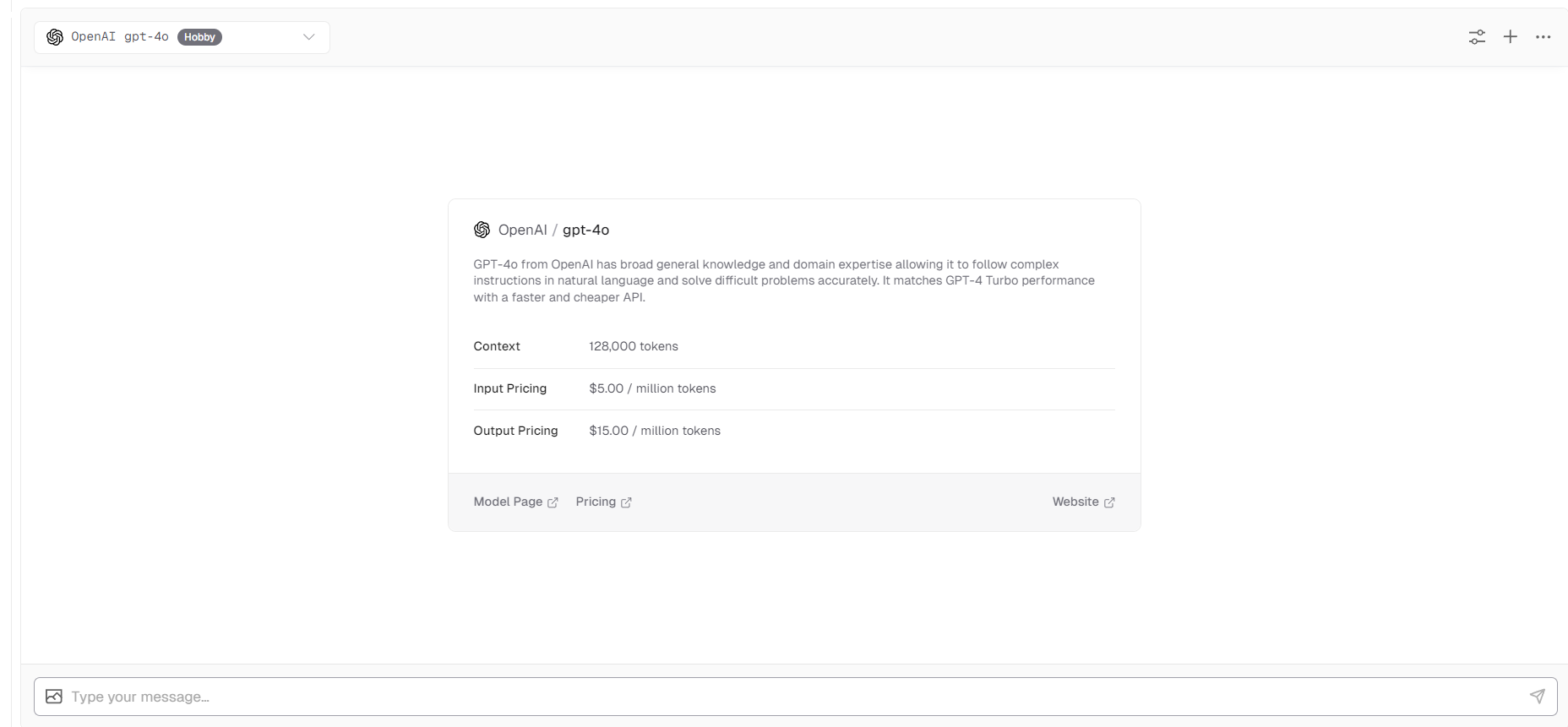The image size is (1568, 727).
Task: Click the external-link icon beside Pricing
Action: 626,502
